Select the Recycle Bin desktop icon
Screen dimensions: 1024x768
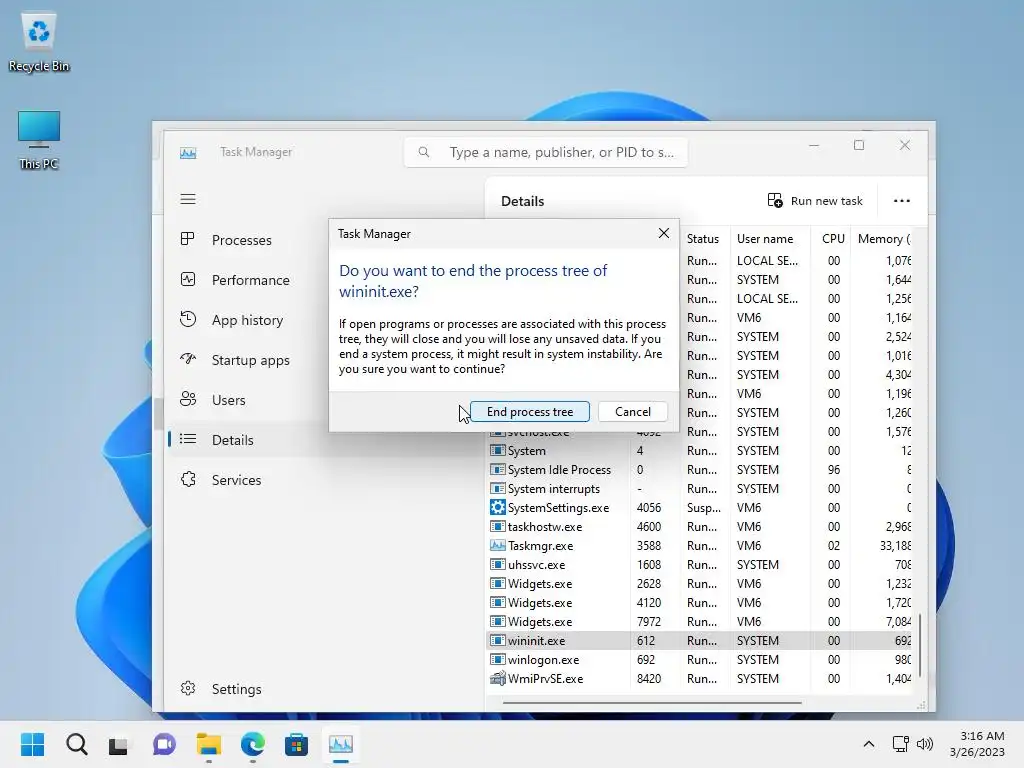click(39, 42)
